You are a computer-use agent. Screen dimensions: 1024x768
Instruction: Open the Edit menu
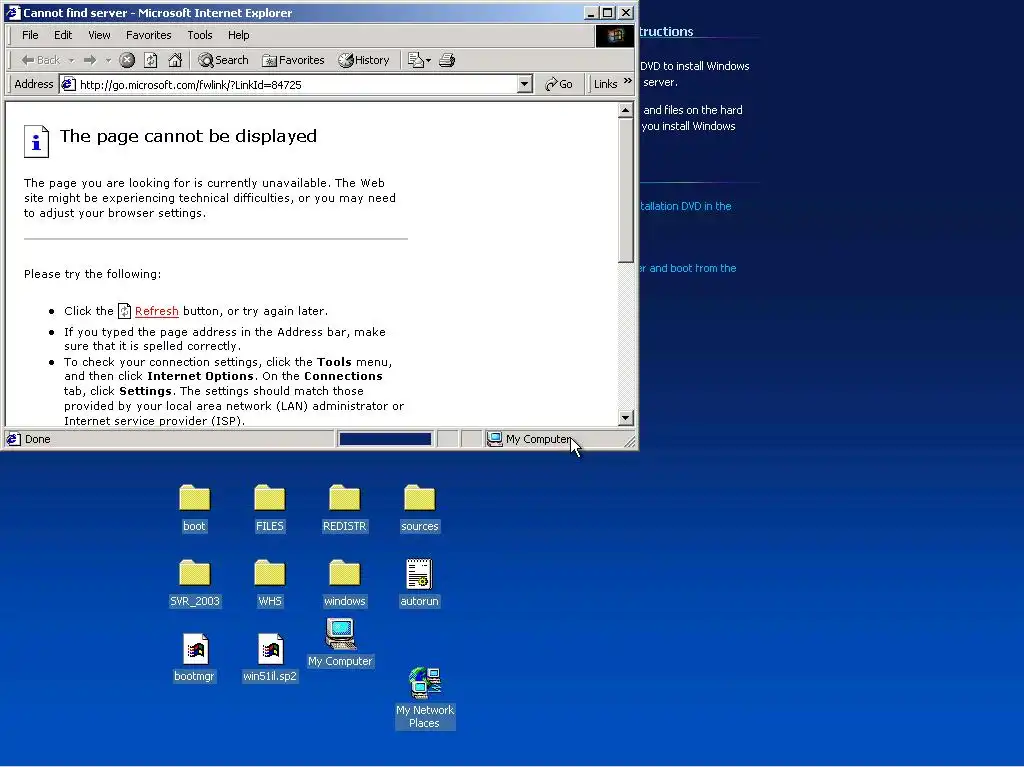(63, 35)
